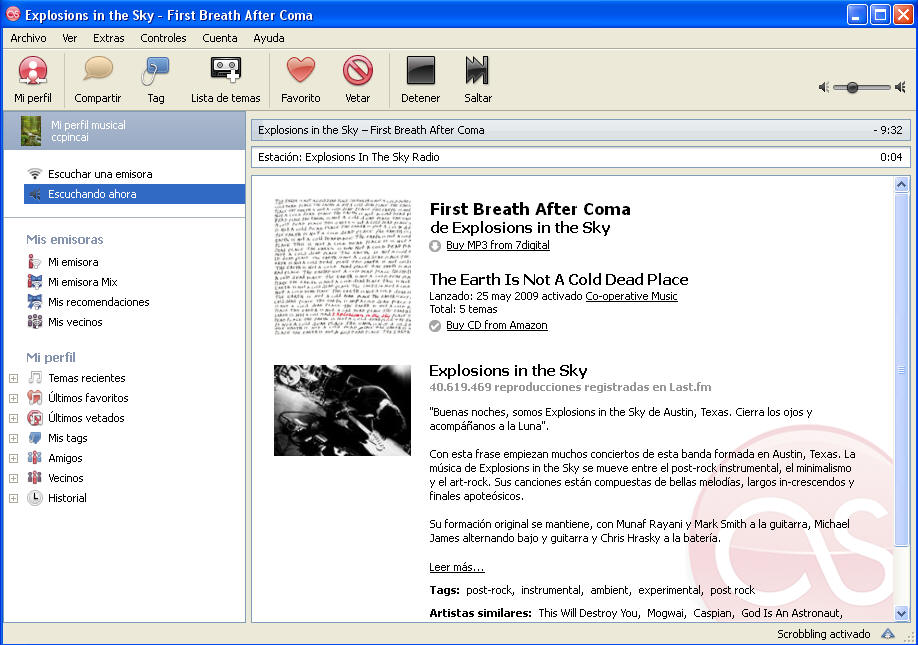Expand Mis tags tree node
This screenshot has width=918, height=645.
pyautogui.click(x=13, y=438)
